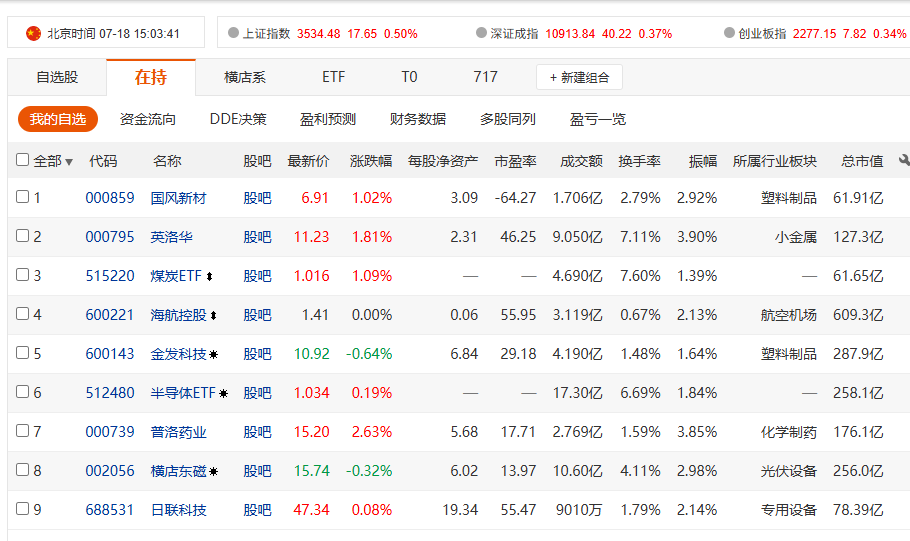Click the 深证成指 index label

514,34
